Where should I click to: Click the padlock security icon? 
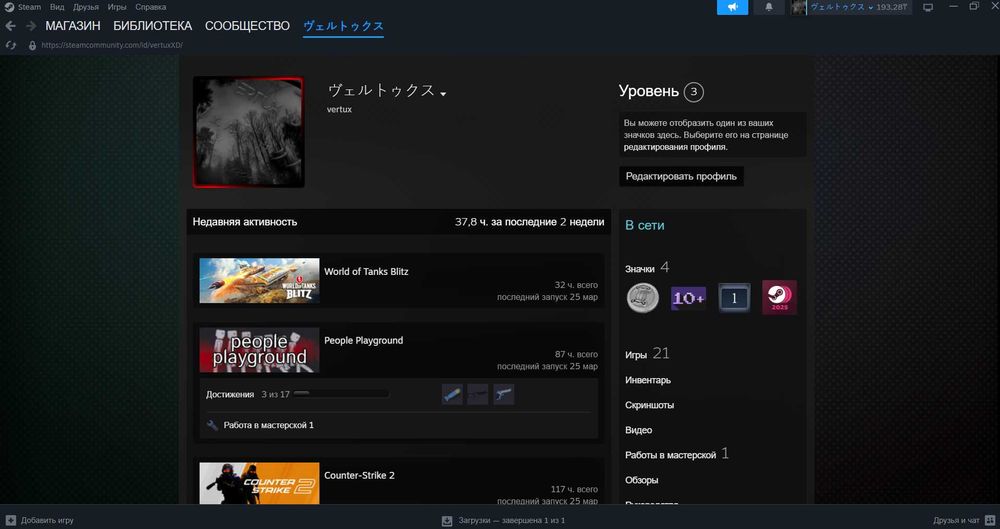click(33, 45)
